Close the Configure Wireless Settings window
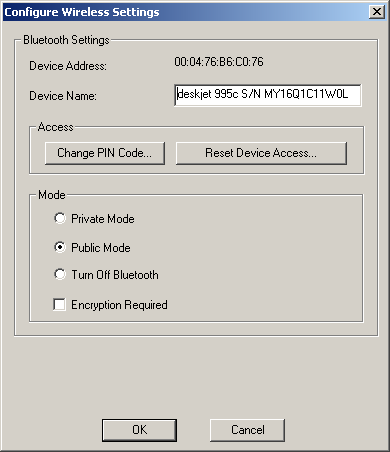This screenshot has width=390, height=452. [x=377, y=12]
